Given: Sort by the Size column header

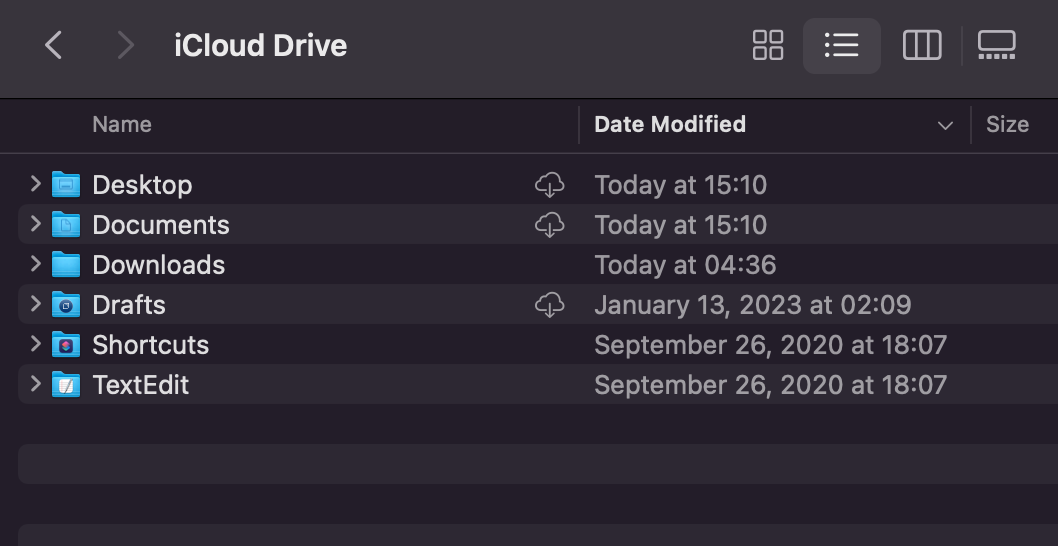Looking at the screenshot, I should pyautogui.click(x=1006, y=125).
